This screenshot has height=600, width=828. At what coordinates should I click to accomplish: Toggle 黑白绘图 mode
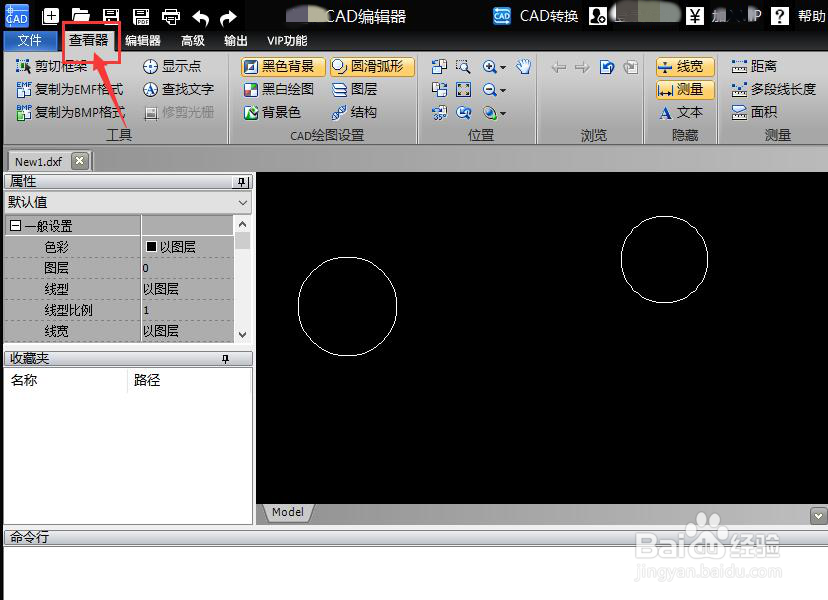[x=279, y=89]
